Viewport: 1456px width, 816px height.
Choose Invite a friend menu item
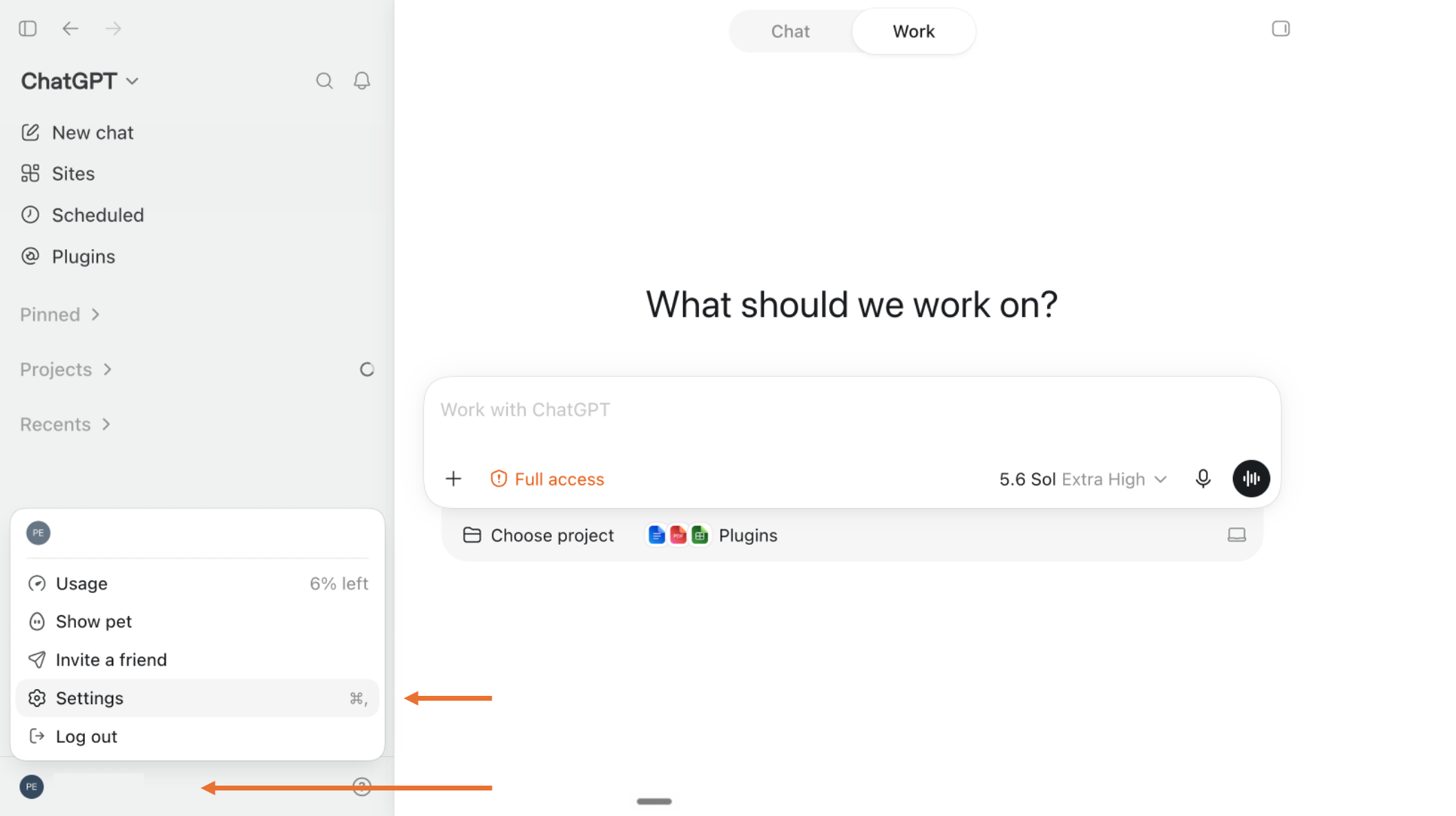point(198,659)
